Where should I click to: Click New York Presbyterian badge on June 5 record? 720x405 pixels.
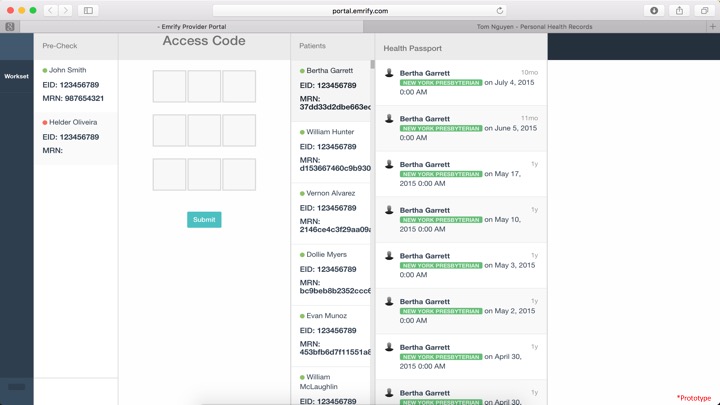pos(441,129)
